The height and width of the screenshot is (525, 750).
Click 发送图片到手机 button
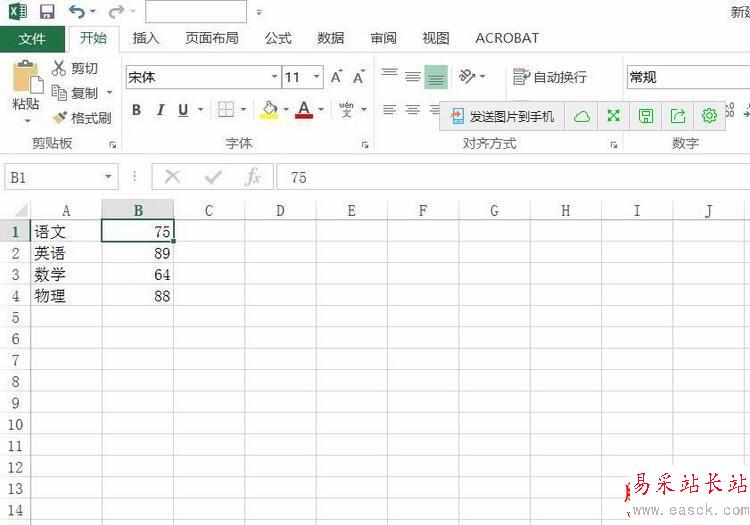(502, 116)
